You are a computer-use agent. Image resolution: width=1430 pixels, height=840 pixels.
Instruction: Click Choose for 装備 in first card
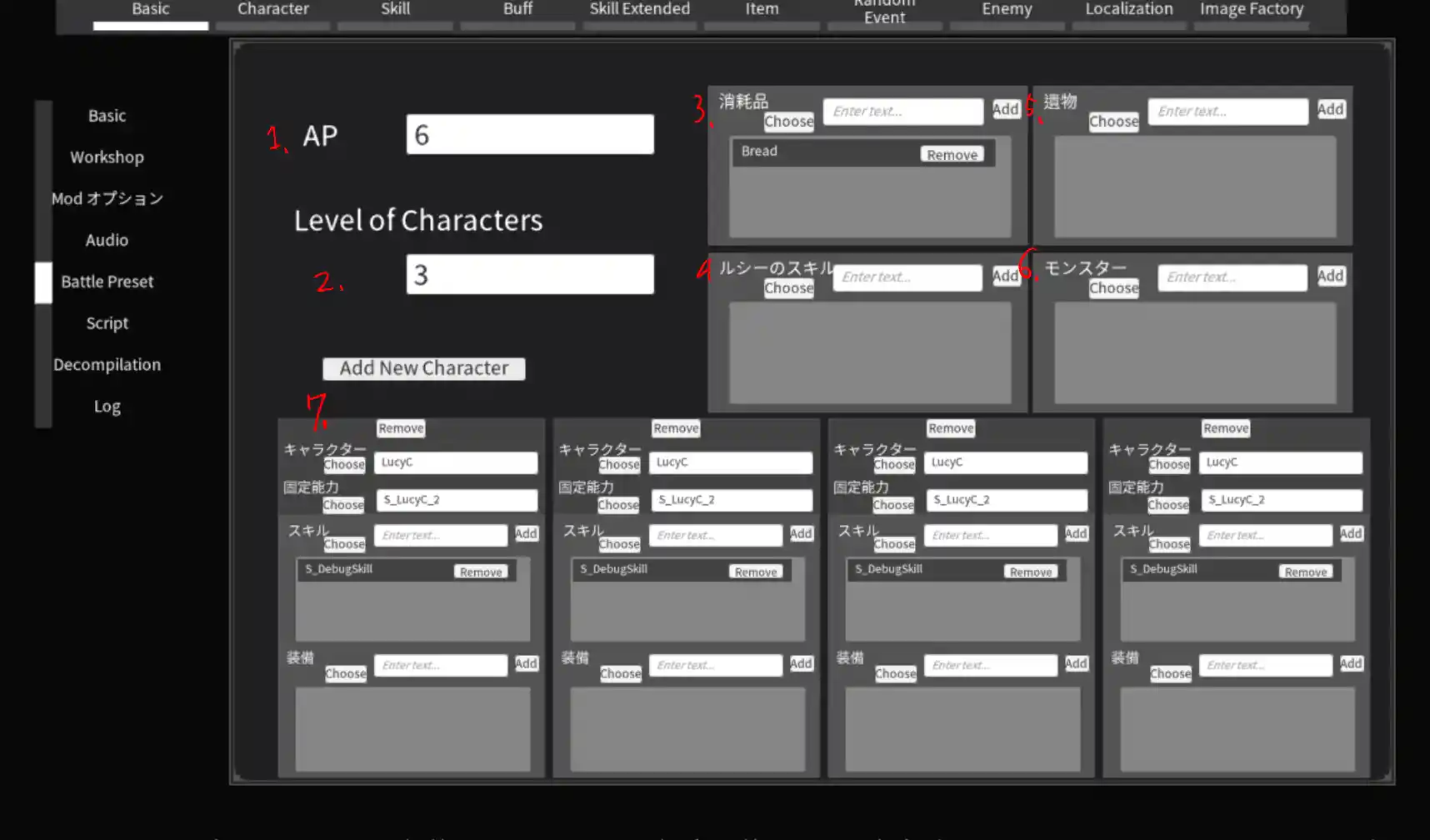[346, 673]
